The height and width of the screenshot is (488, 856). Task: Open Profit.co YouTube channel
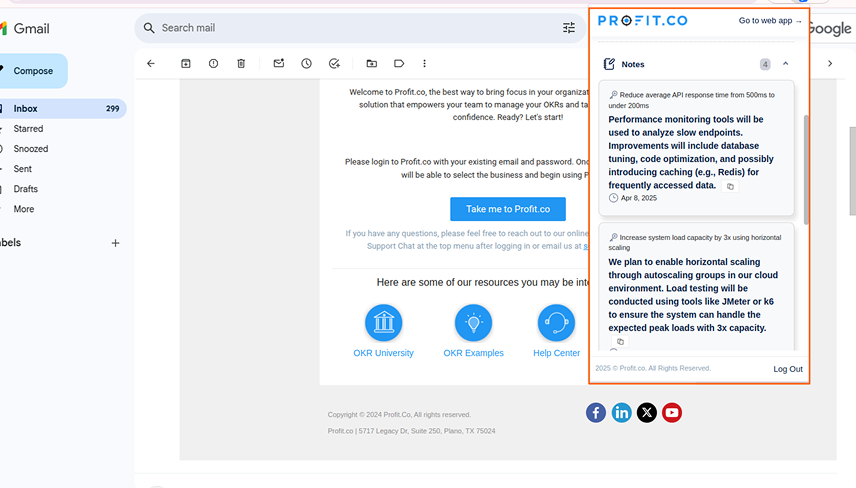pos(672,413)
